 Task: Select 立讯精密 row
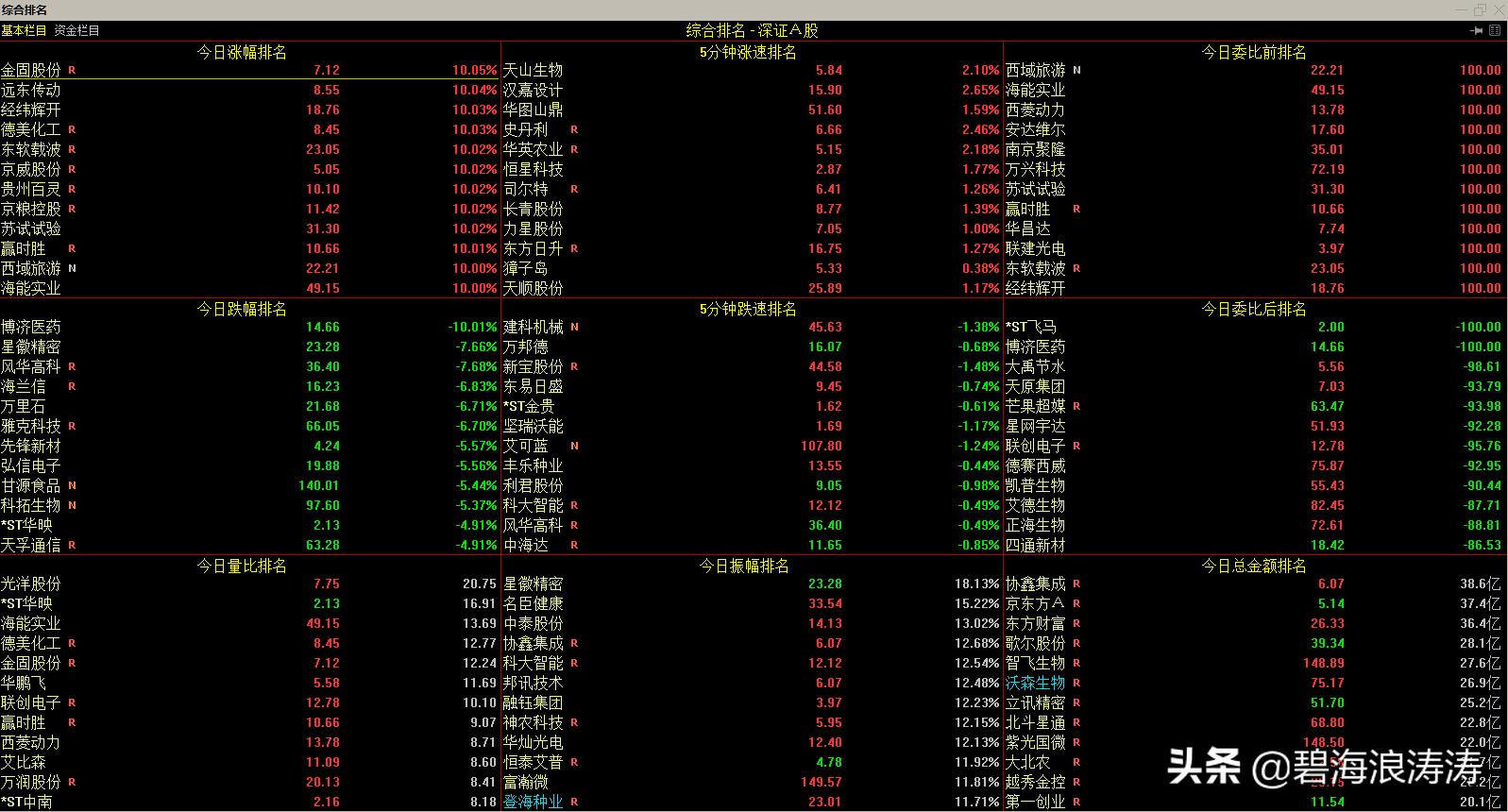tap(1254, 702)
